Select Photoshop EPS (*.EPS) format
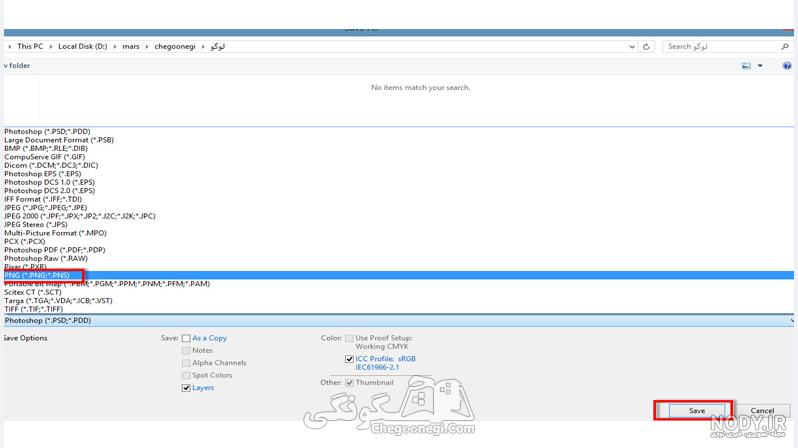The image size is (798, 448). tap(43, 174)
